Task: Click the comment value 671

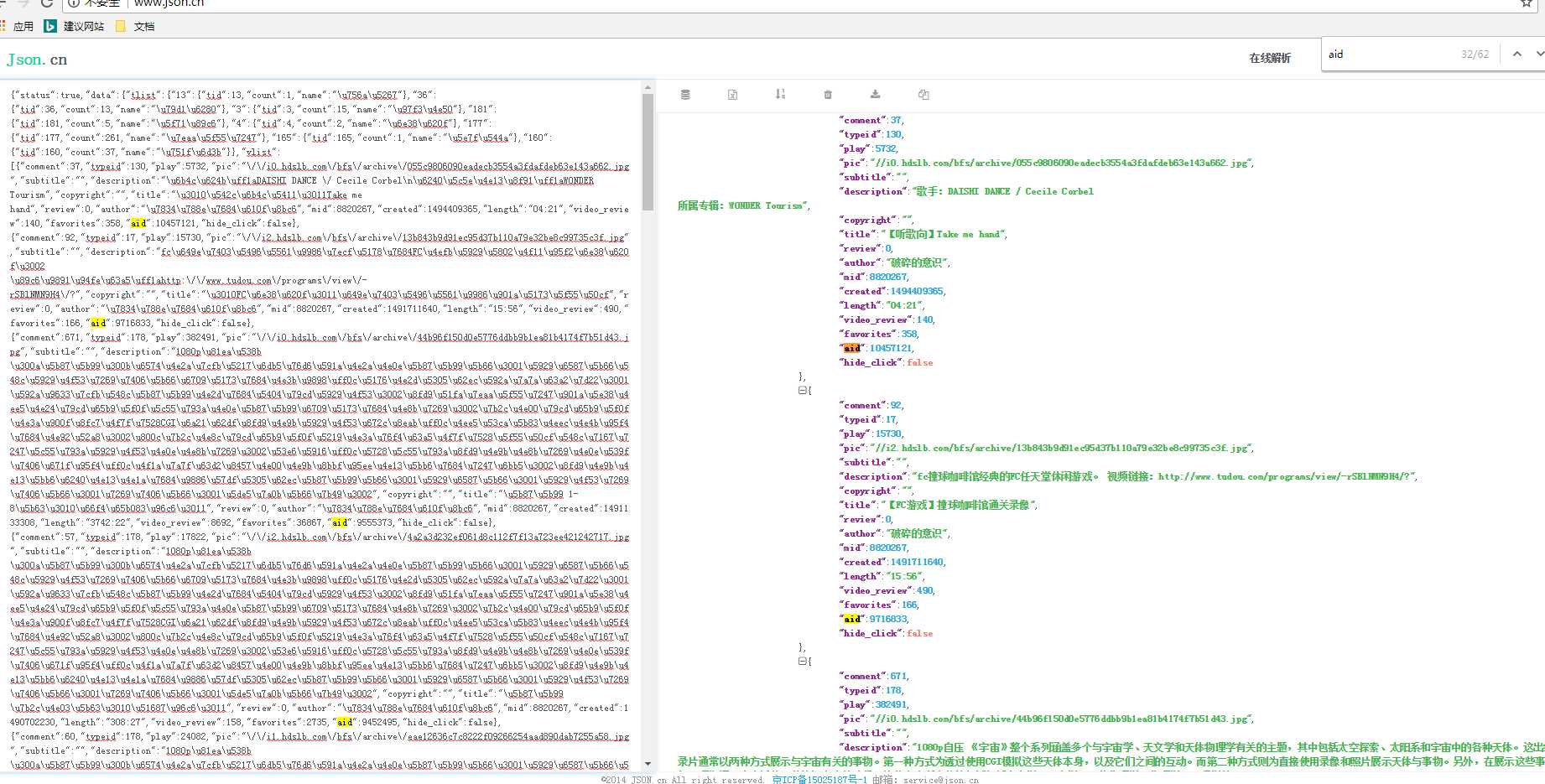Action: click(x=898, y=676)
